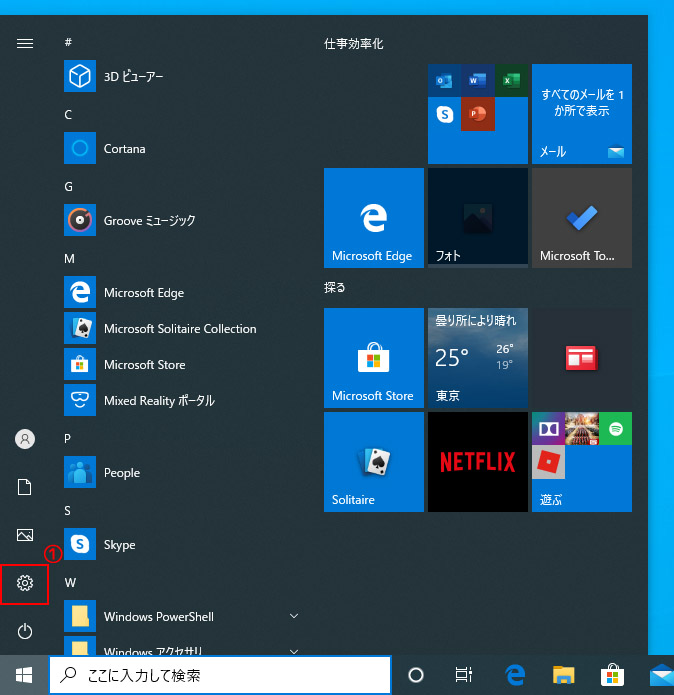Click the W letter heading

[x=70, y=582]
